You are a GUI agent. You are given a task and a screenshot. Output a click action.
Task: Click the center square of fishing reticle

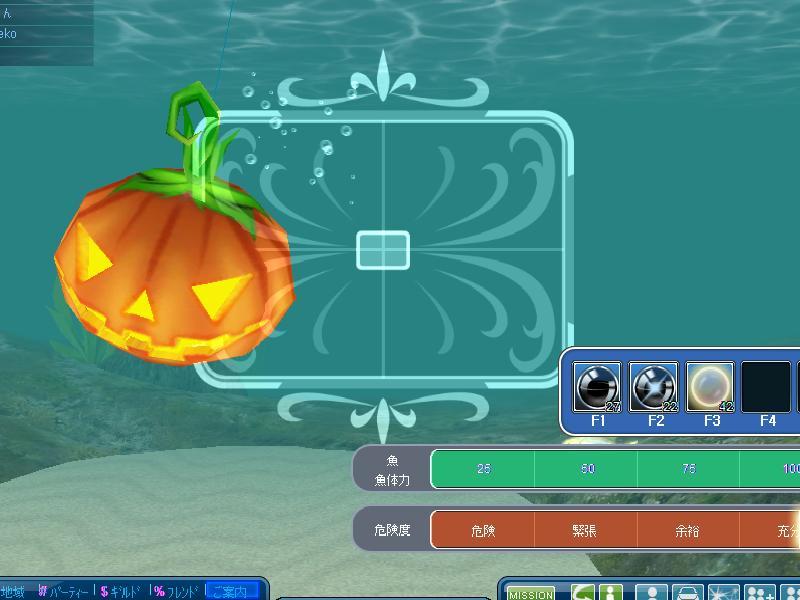(383, 250)
